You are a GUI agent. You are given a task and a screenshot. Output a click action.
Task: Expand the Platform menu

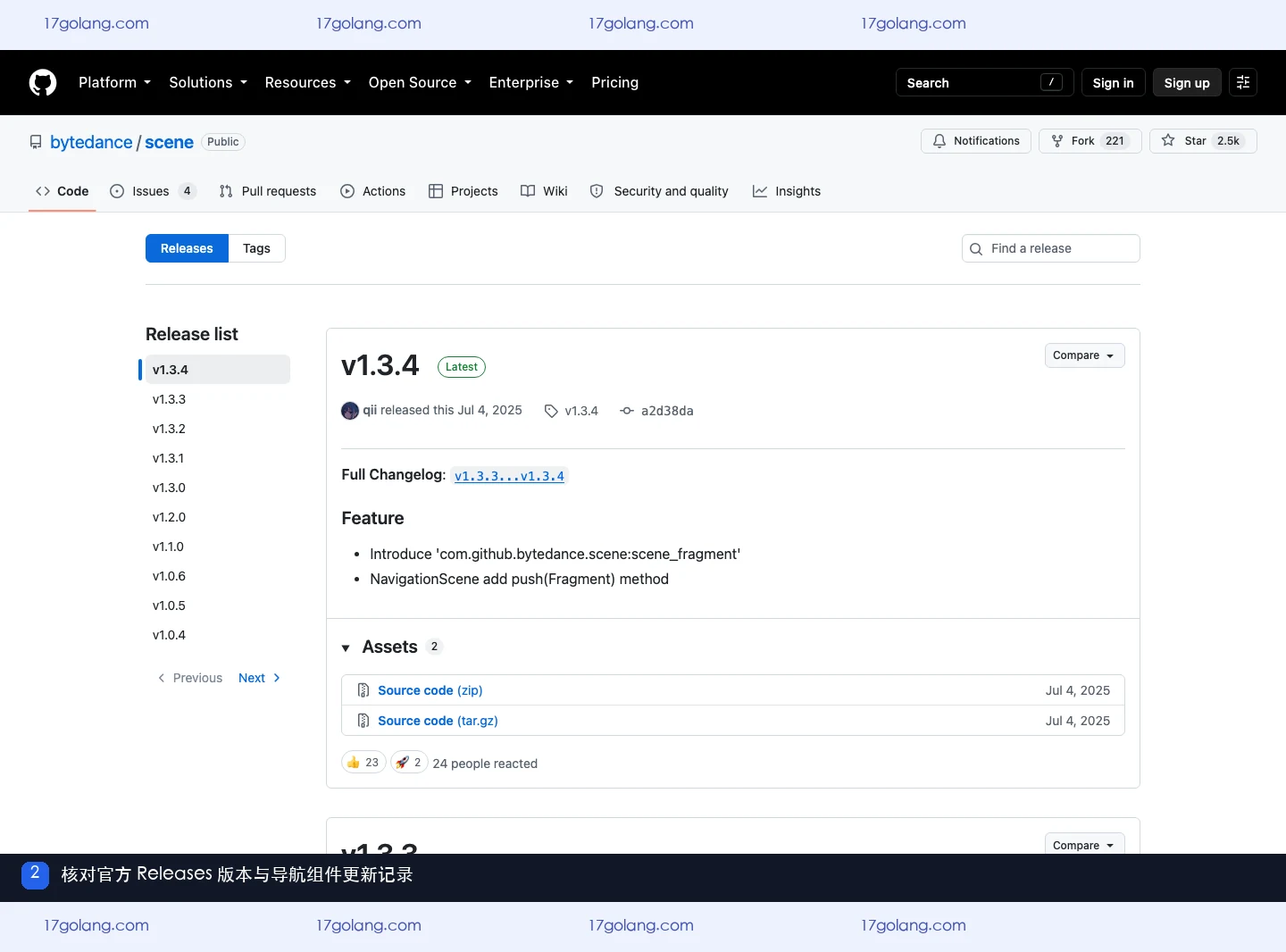coord(115,82)
